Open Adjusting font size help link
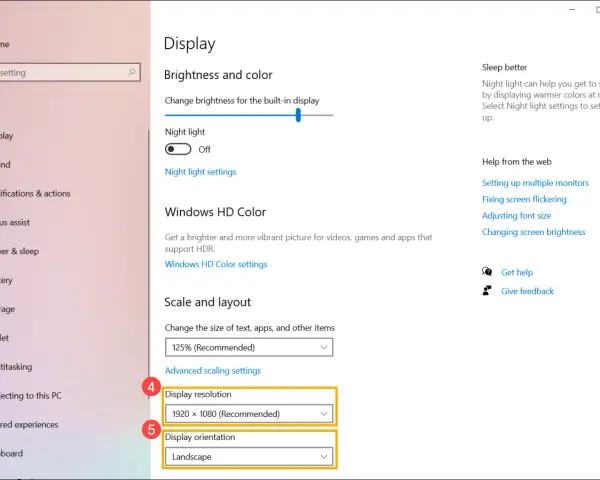The image size is (600, 480). point(517,216)
